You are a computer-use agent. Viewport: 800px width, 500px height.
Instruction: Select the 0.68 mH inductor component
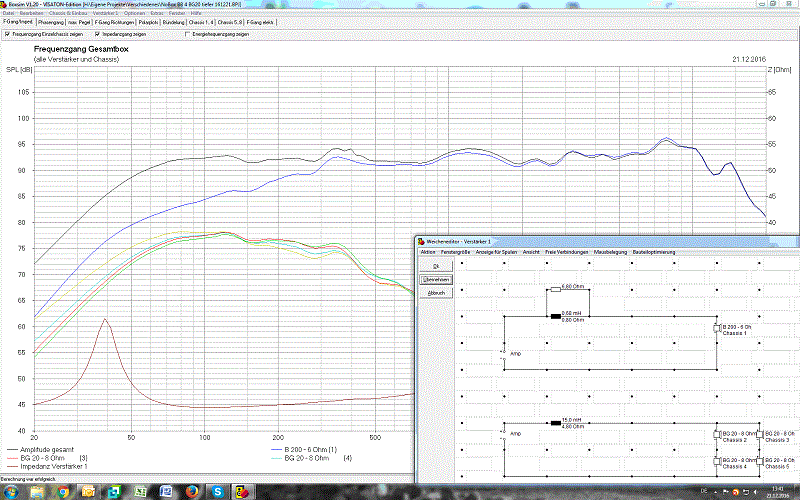pyautogui.click(x=554, y=317)
